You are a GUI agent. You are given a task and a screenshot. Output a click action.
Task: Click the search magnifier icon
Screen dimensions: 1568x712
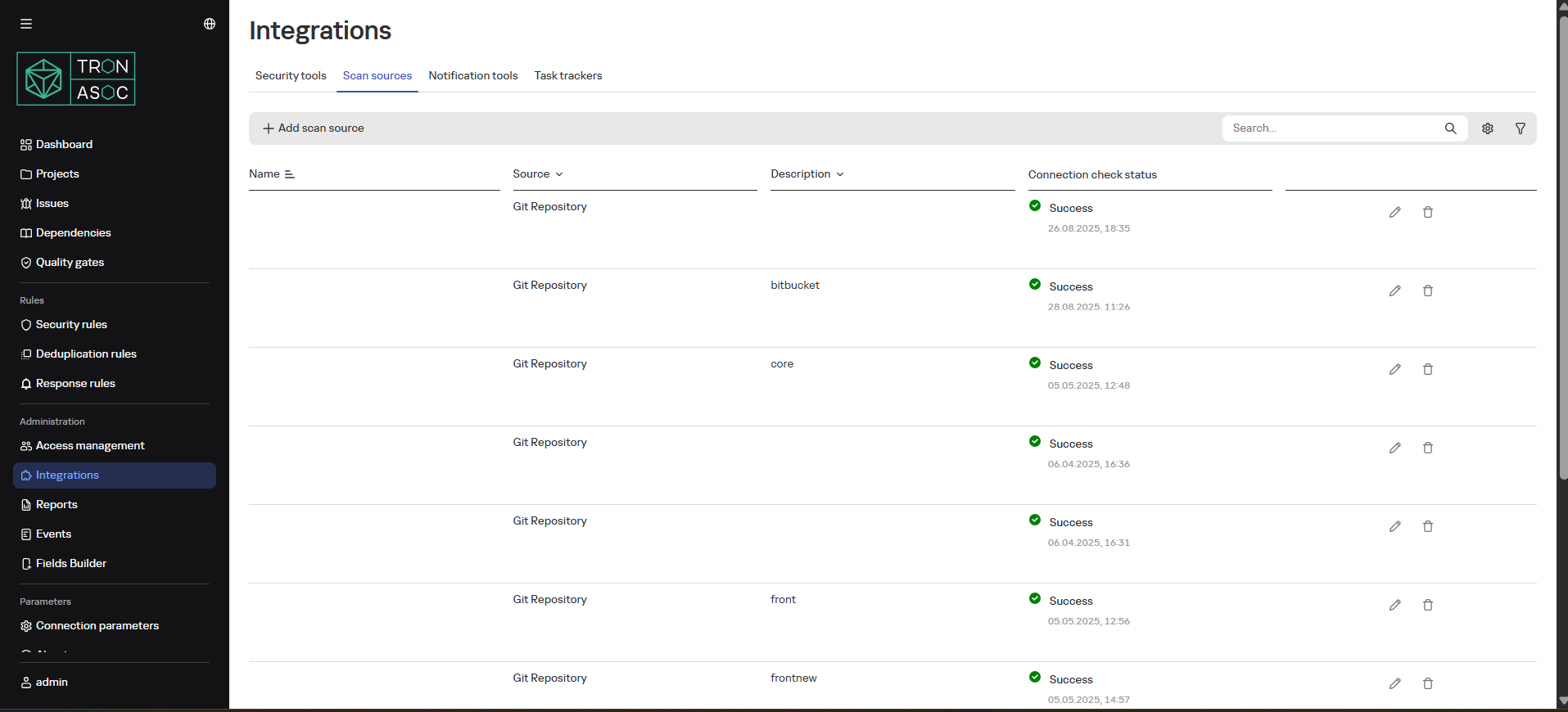click(x=1450, y=128)
